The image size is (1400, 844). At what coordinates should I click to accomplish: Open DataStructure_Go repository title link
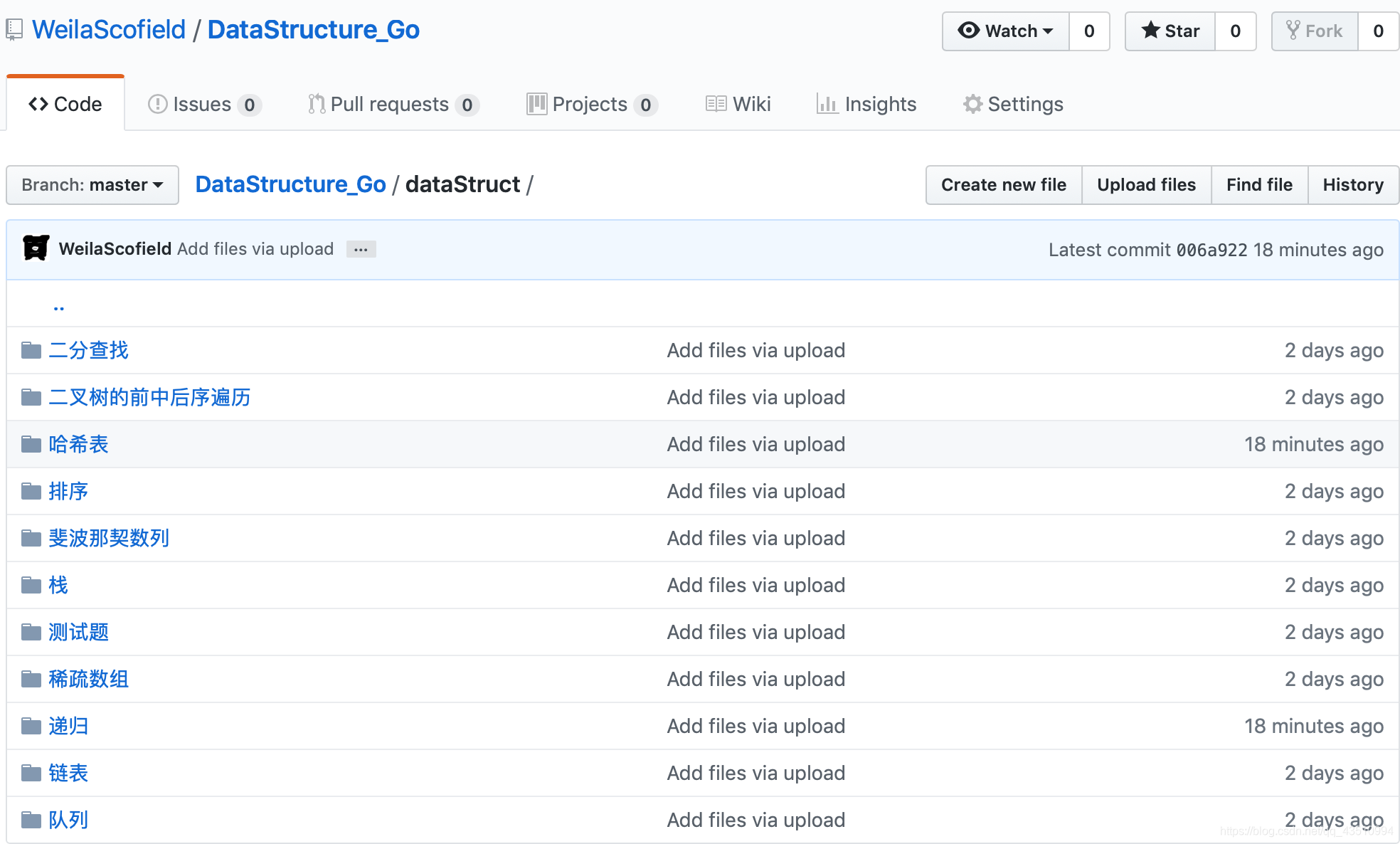click(x=314, y=30)
